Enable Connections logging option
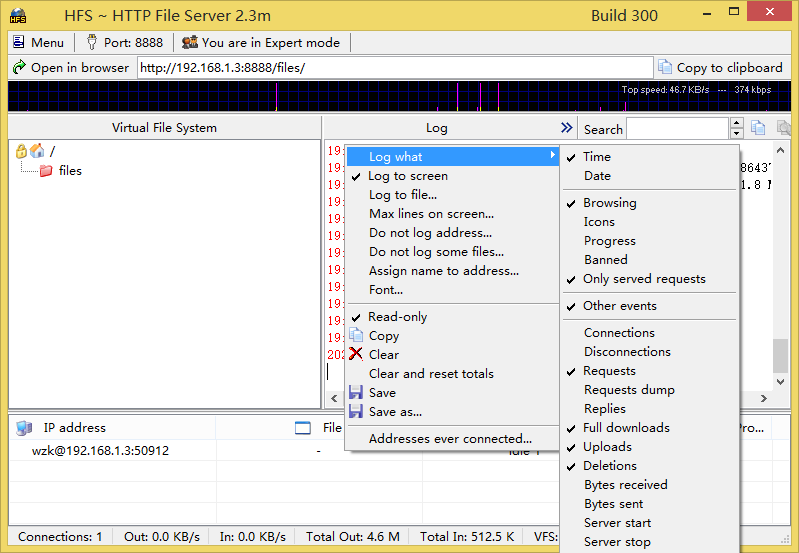Screen dimensions: 799x553 point(650,333)
